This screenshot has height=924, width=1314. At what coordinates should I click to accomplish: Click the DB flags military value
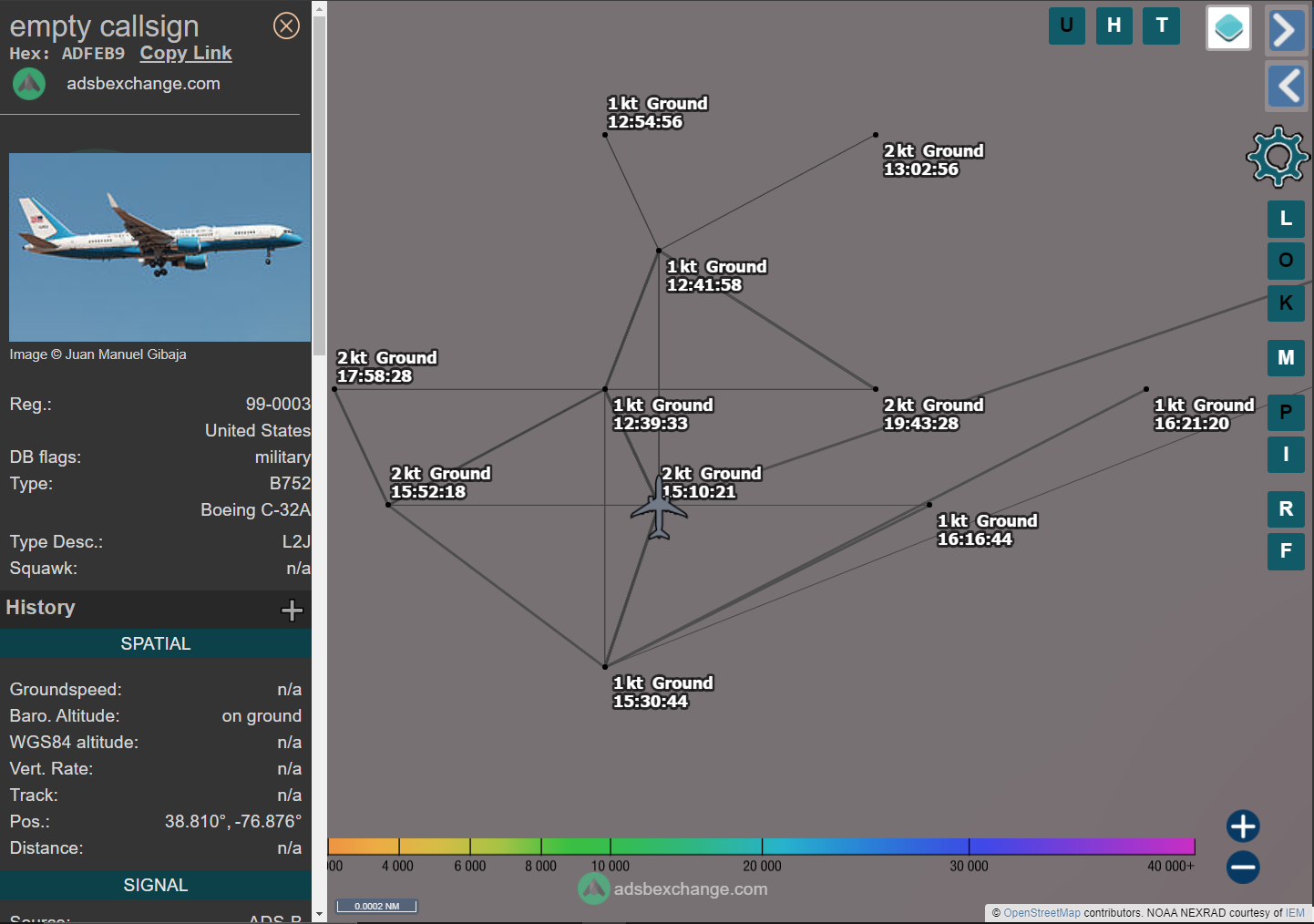(x=282, y=457)
